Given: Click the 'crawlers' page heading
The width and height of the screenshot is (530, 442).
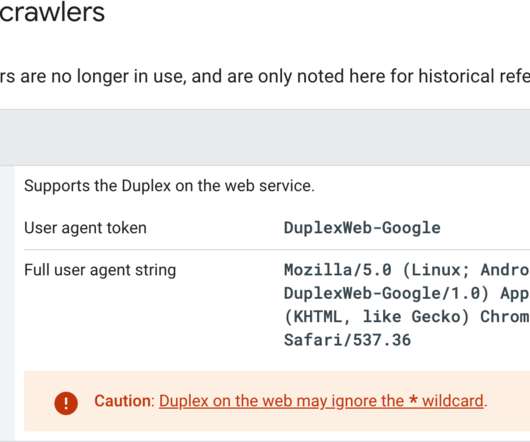Looking at the screenshot, I should [x=52, y=13].
